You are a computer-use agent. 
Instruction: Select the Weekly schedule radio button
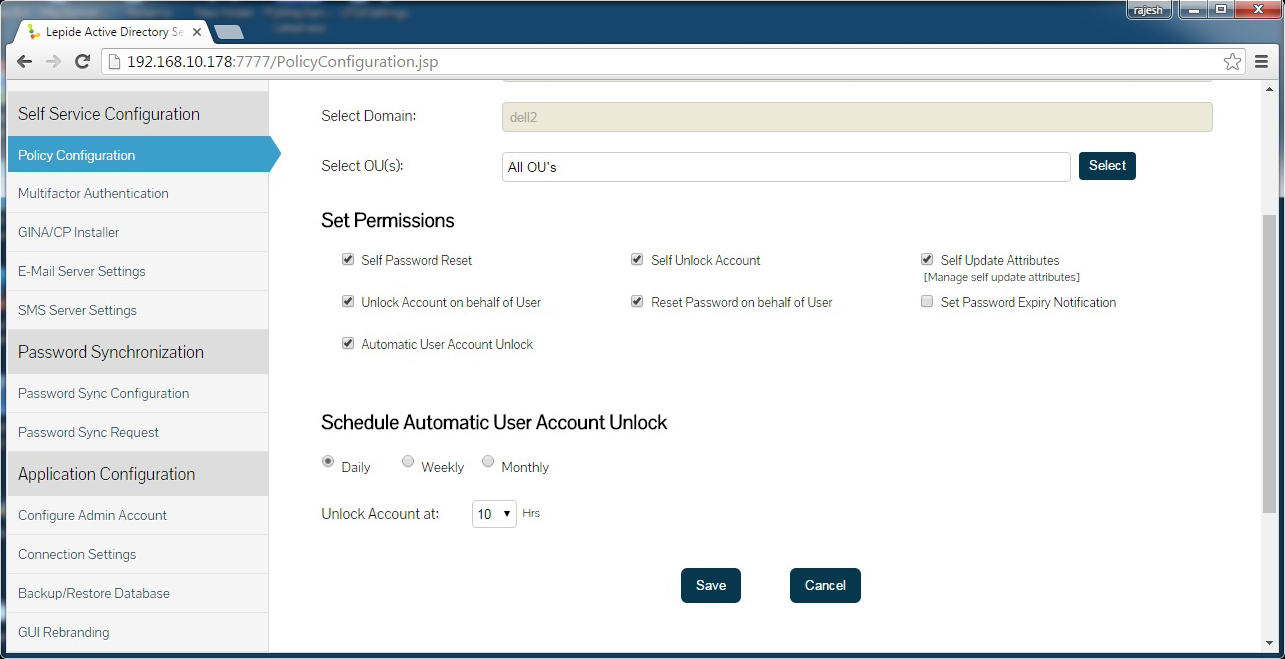click(x=408, y=462)
